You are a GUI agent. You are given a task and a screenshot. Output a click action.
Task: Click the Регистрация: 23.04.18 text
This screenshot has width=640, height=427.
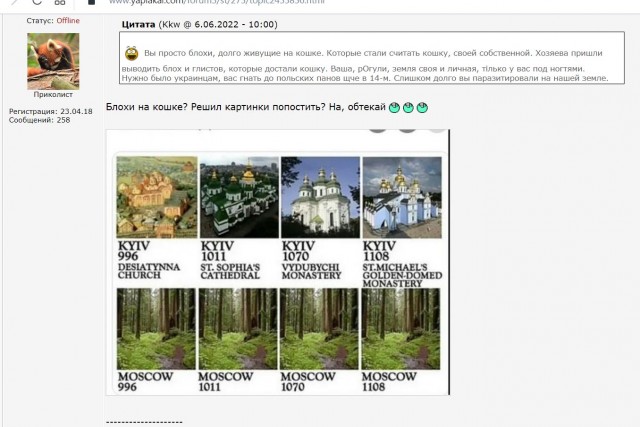[51, 111]
